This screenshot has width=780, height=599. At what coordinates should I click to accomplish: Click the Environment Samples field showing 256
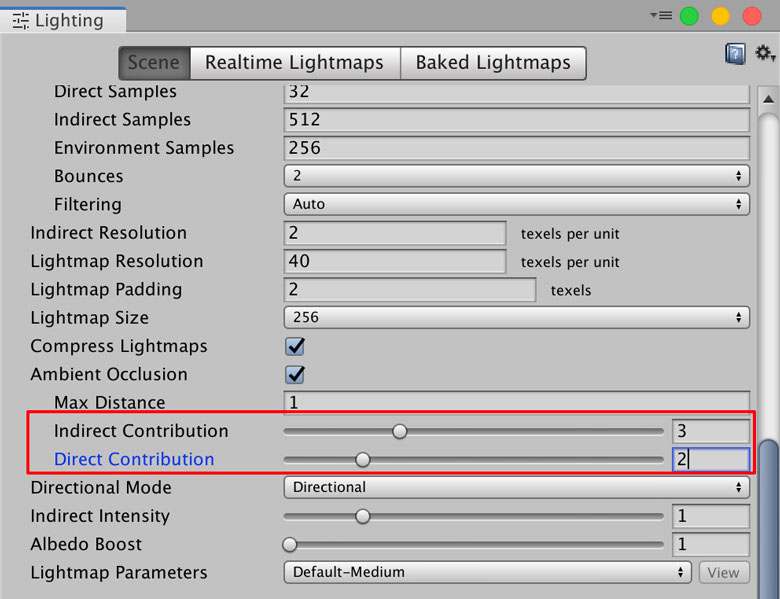pos(516,148)
